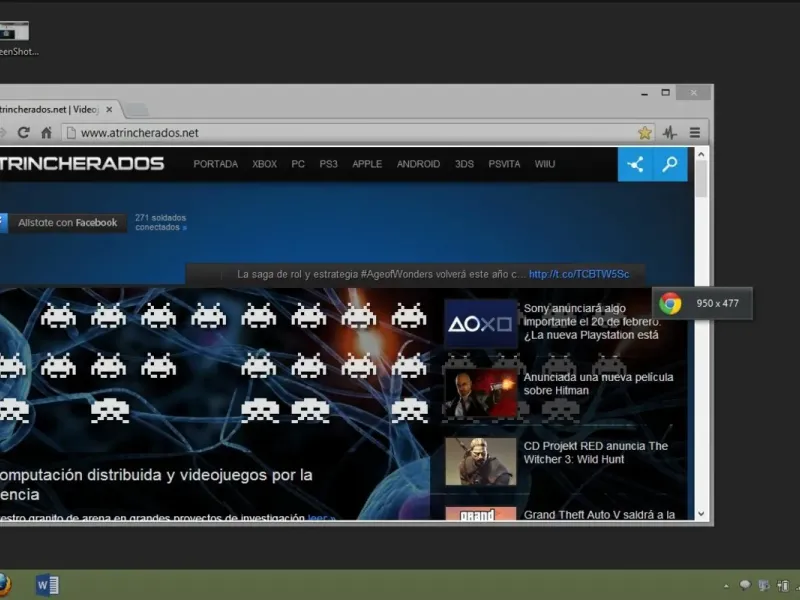Open Computación distribuida y videojuegos headline

click(156, 484)
